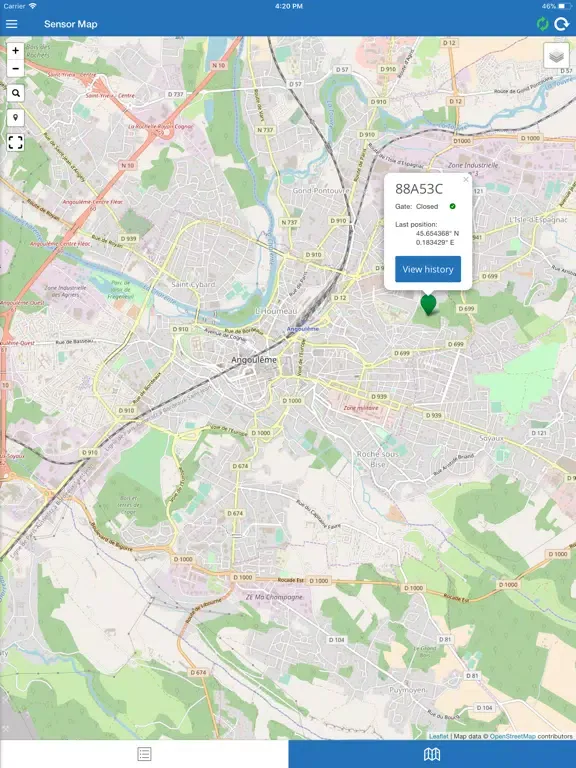Tap the green gate status indicator

[x=453, y=206]
